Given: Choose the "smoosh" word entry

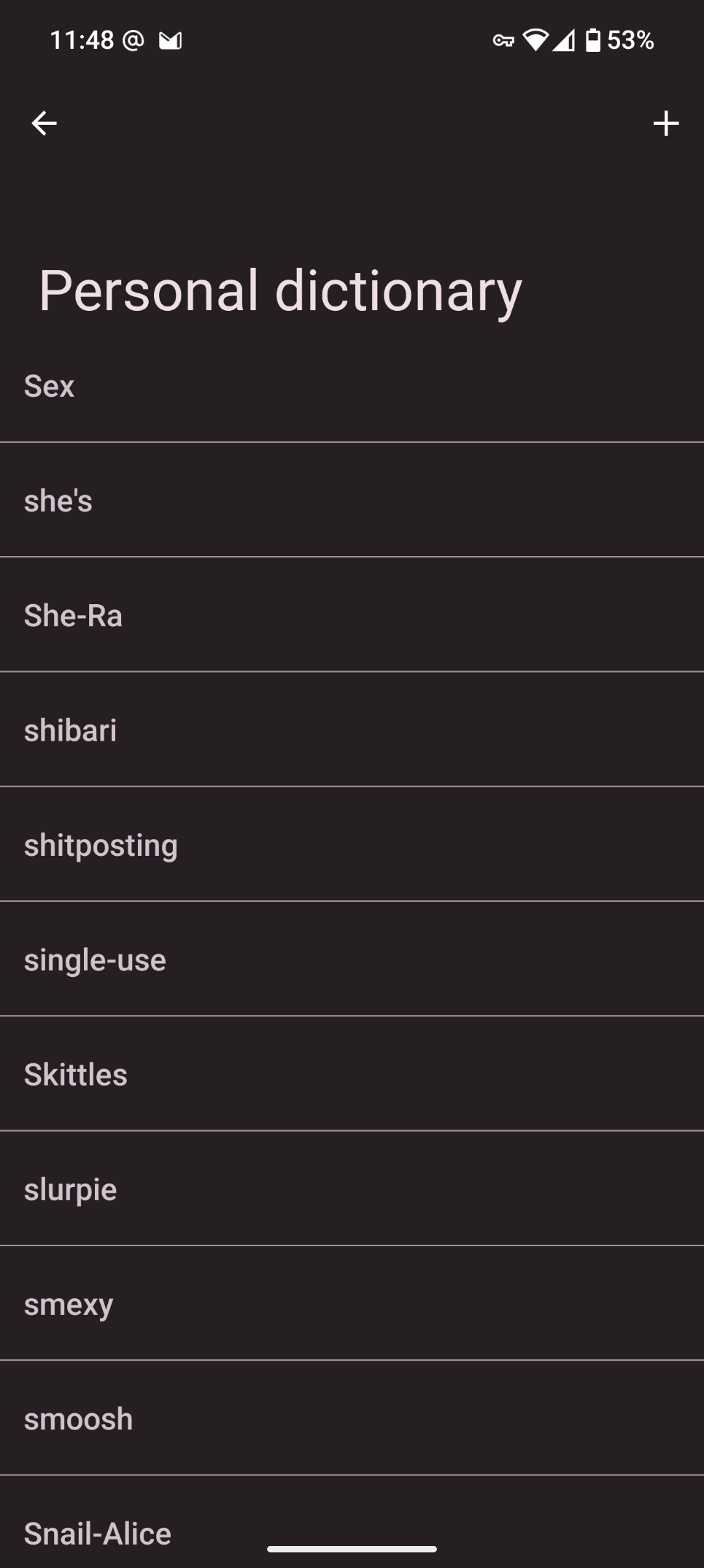Looking at the screenshot, I should pos(352,1418).
